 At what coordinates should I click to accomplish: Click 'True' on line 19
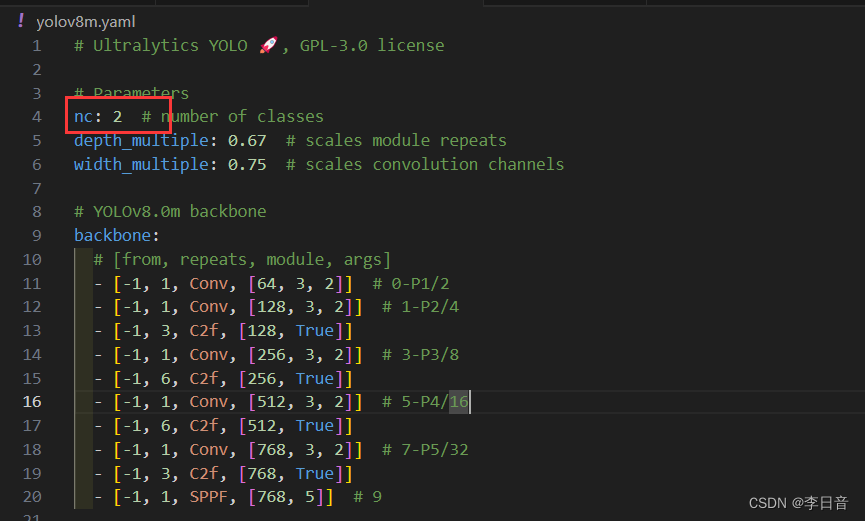tap(315, 474)
